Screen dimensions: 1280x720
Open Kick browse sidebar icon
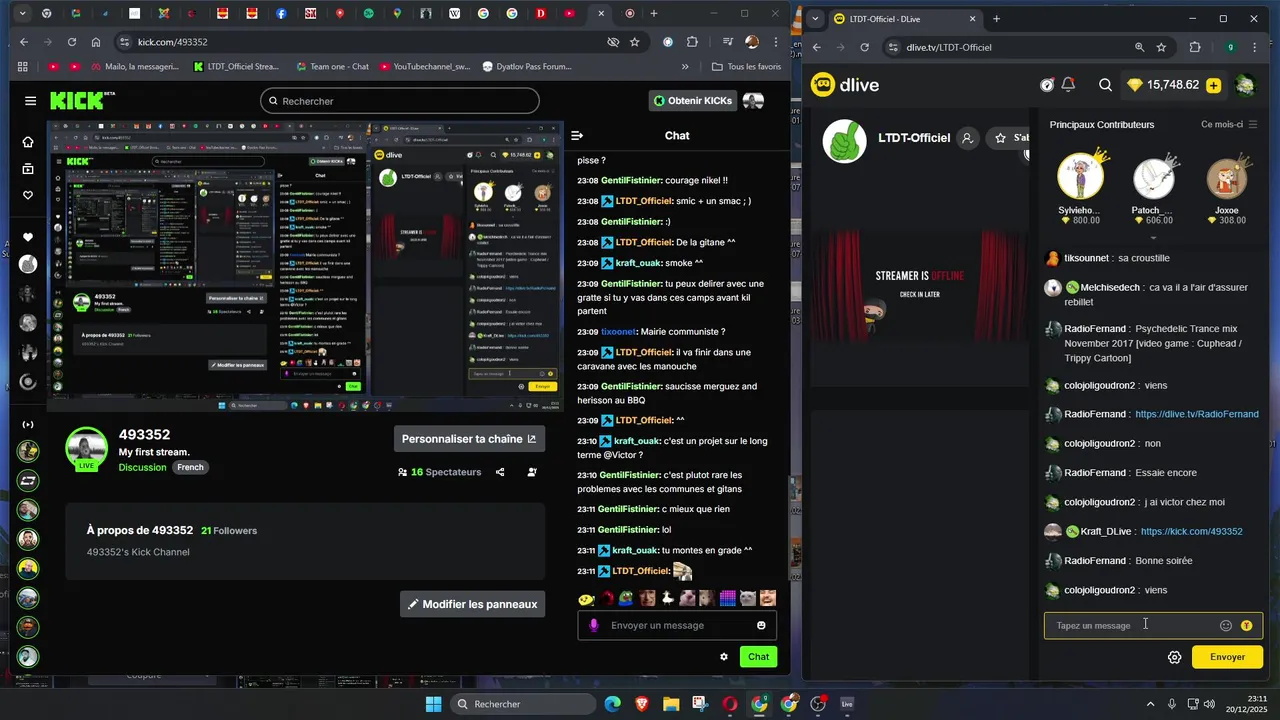pyautogui.click(x=28, y=169)
